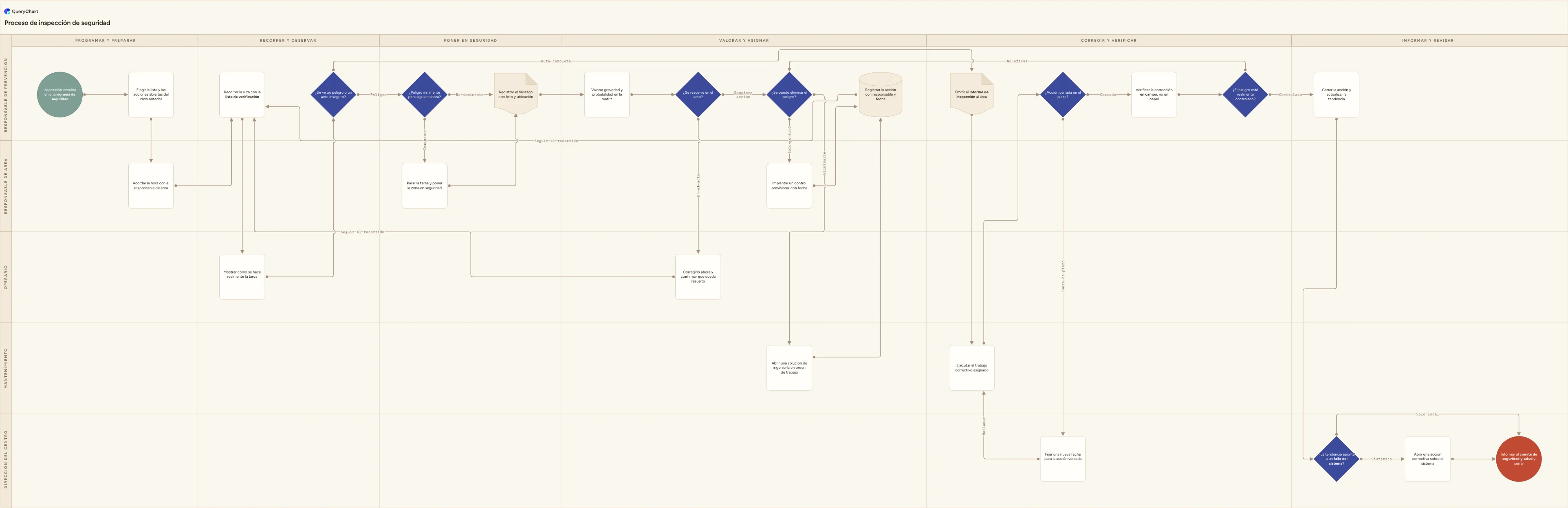Select the green start node 'Inspección vencida'
The height and width of the screenshot is (508, 1568).
click(60, 94)
